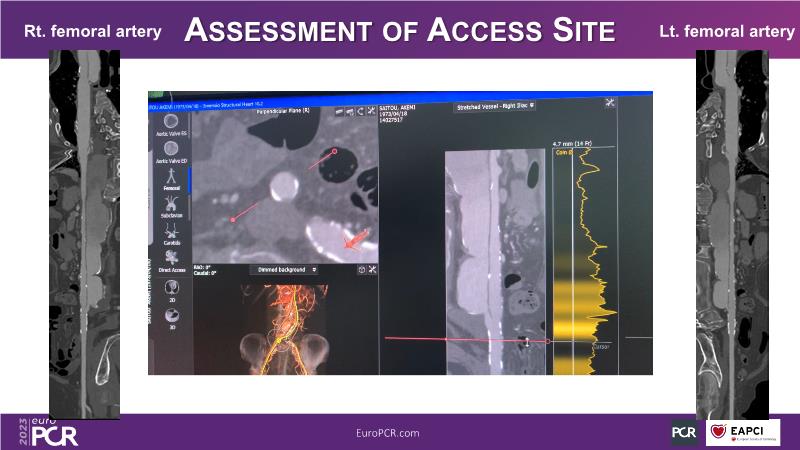
Task: Click the tools icon in the 3D rendering view
Action: pyautogui.click(x=372, y=270)
